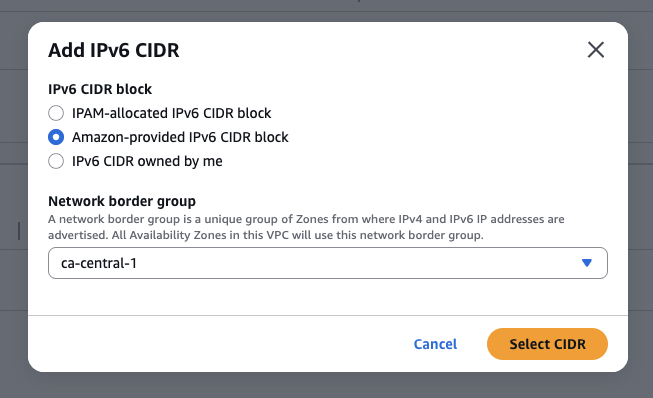Open the Network border group dropdown

coord(328,263)
